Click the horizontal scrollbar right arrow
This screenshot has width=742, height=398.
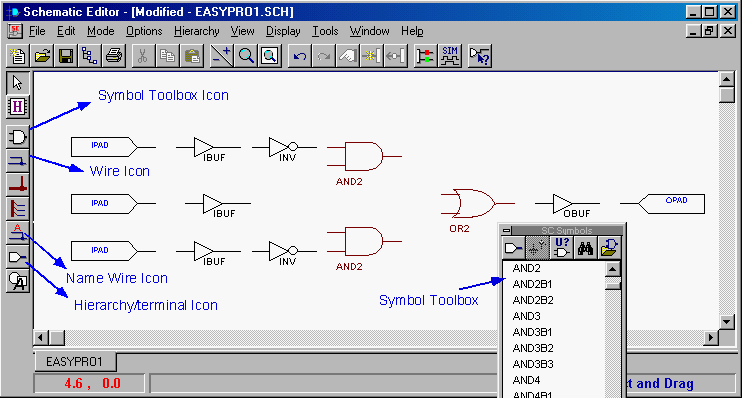click(x=711, y=337)
